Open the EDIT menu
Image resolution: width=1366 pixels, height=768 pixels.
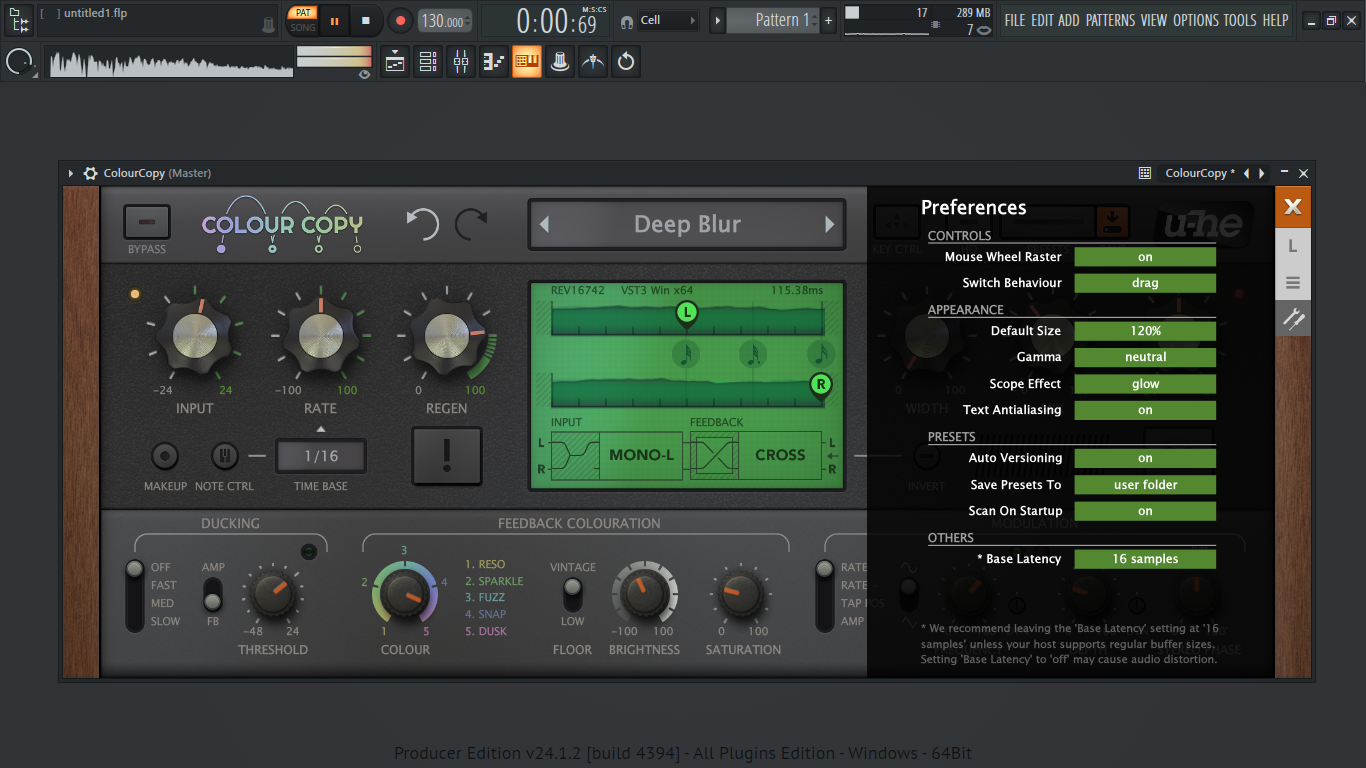pyautogui.click(x=1043, y=20)
